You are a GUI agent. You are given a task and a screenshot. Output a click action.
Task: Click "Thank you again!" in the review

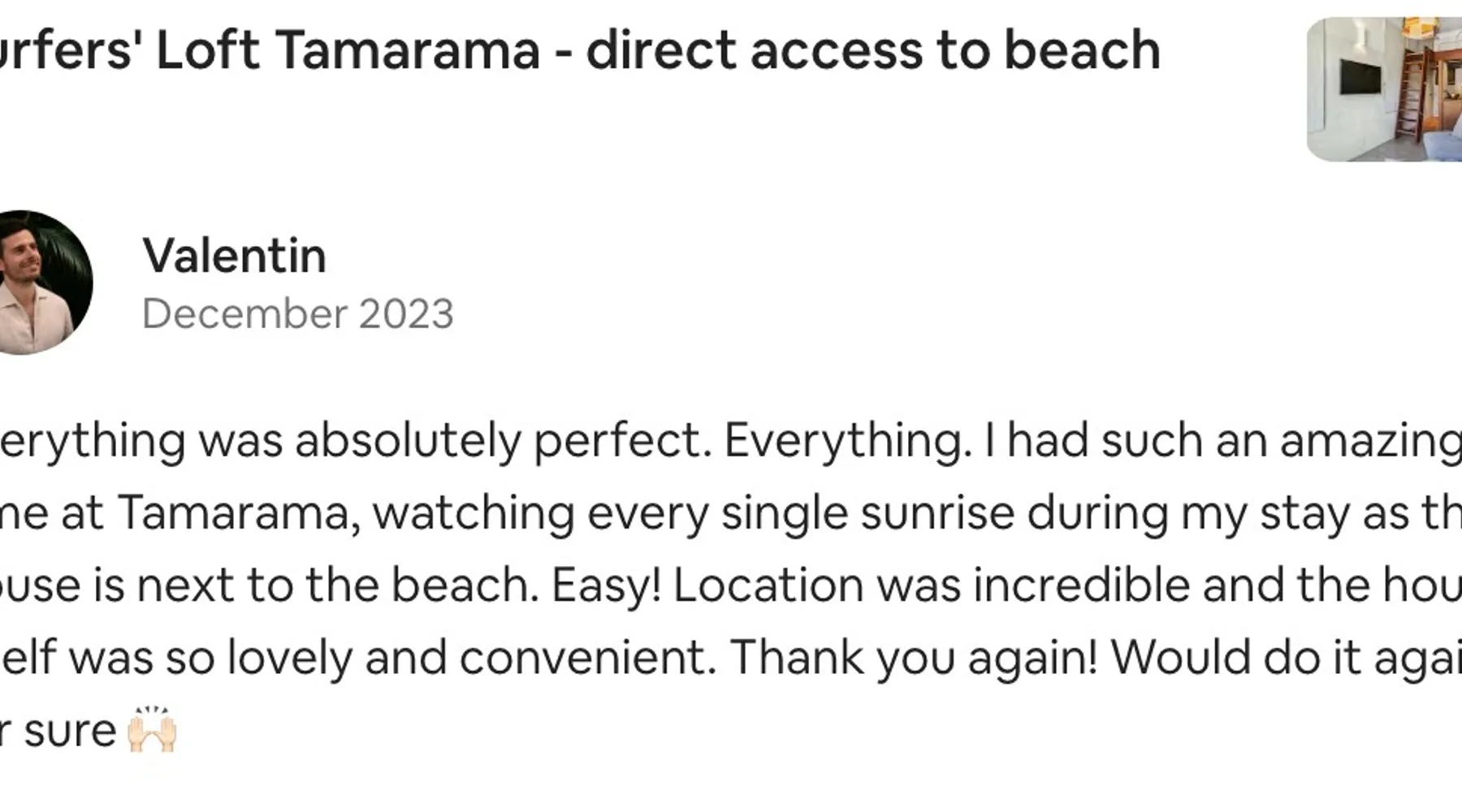[914, 657]
